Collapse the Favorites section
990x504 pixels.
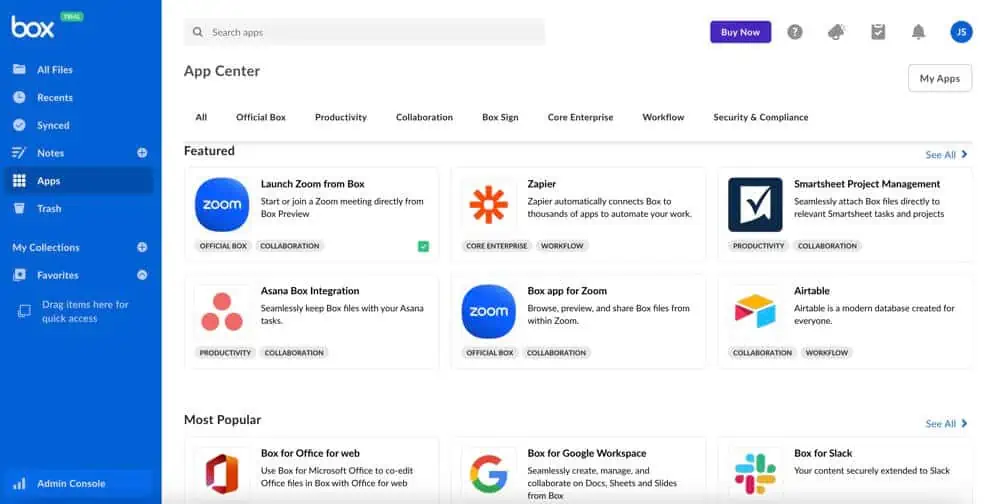(x=142, y=275)
